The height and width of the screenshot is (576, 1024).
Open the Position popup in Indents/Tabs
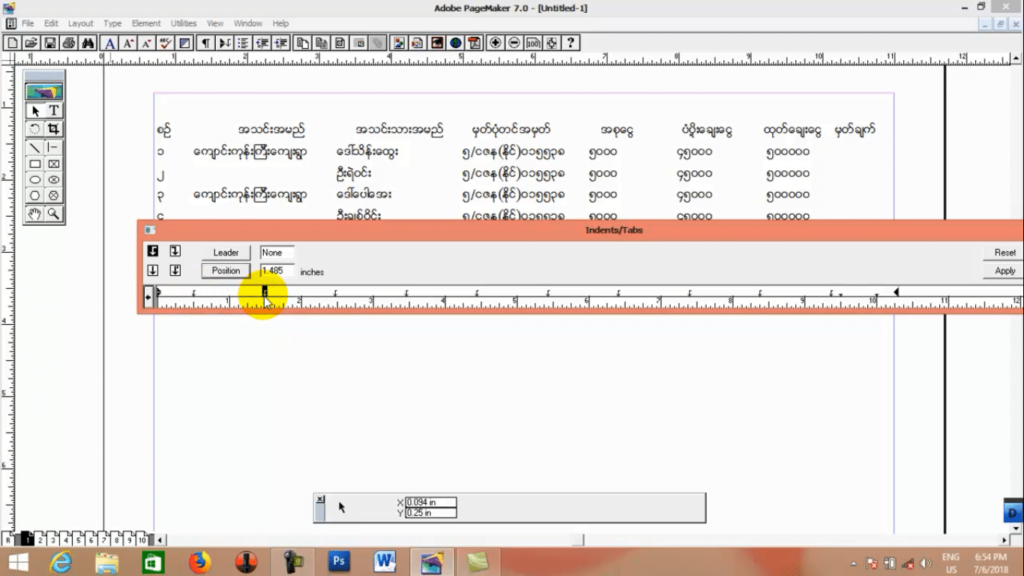226,270
